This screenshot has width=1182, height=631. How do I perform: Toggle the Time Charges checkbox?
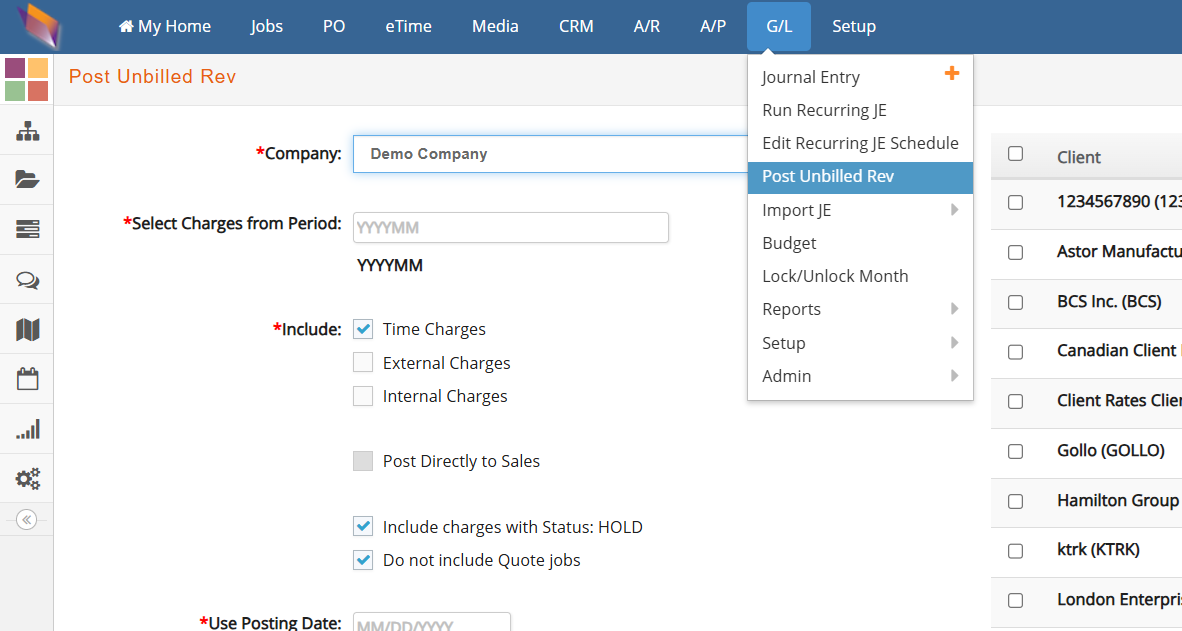click(x=363, y=329)
